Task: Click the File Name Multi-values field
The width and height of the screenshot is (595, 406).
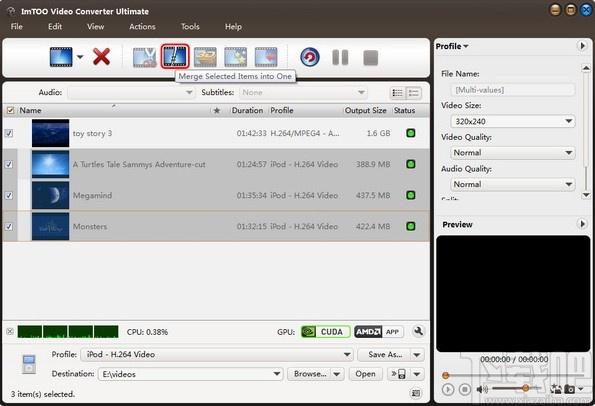Action: (x=513, y=90)
